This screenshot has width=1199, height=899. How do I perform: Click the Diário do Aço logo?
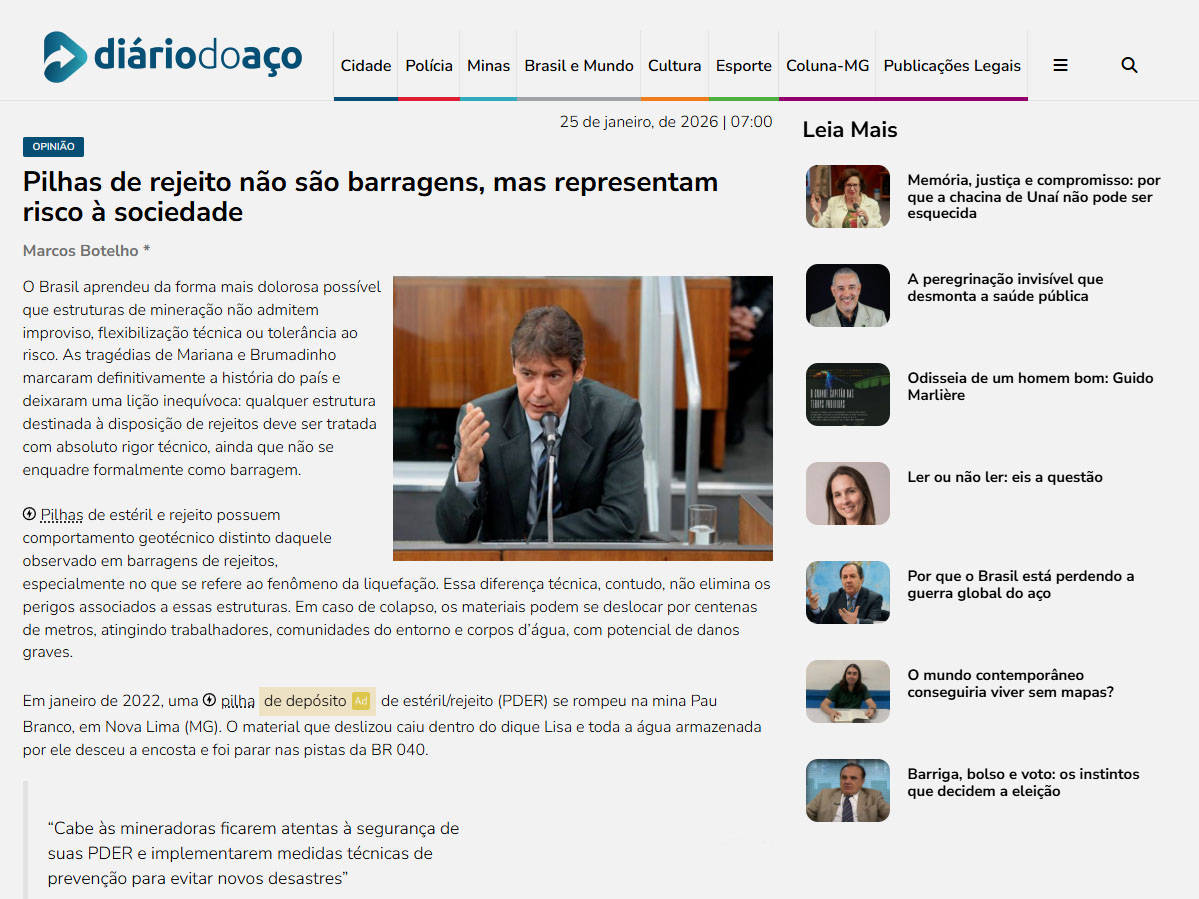pyautogui.click(x=172, y=57)
